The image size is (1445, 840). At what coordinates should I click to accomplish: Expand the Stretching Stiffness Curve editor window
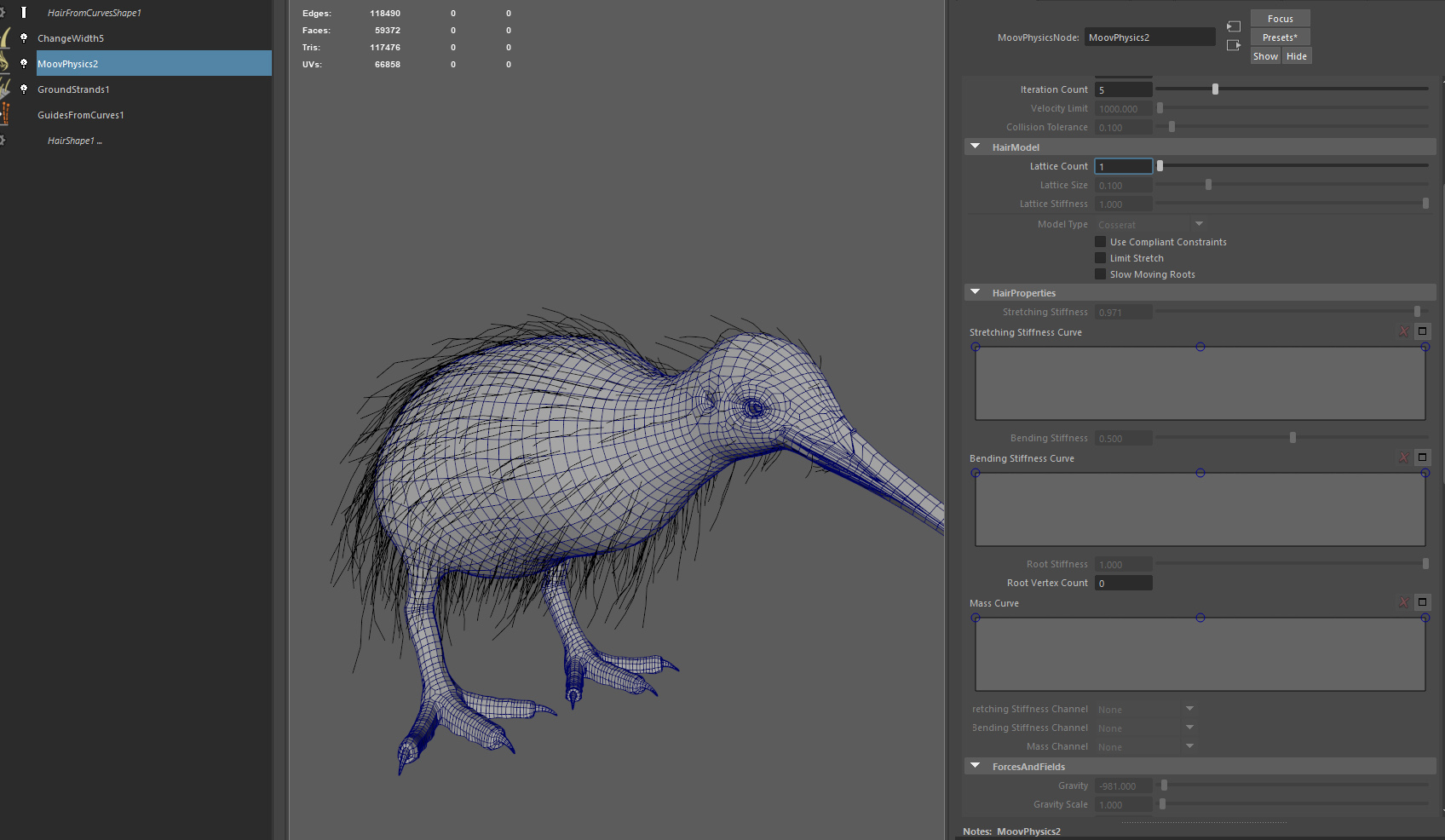point(1422,331)
